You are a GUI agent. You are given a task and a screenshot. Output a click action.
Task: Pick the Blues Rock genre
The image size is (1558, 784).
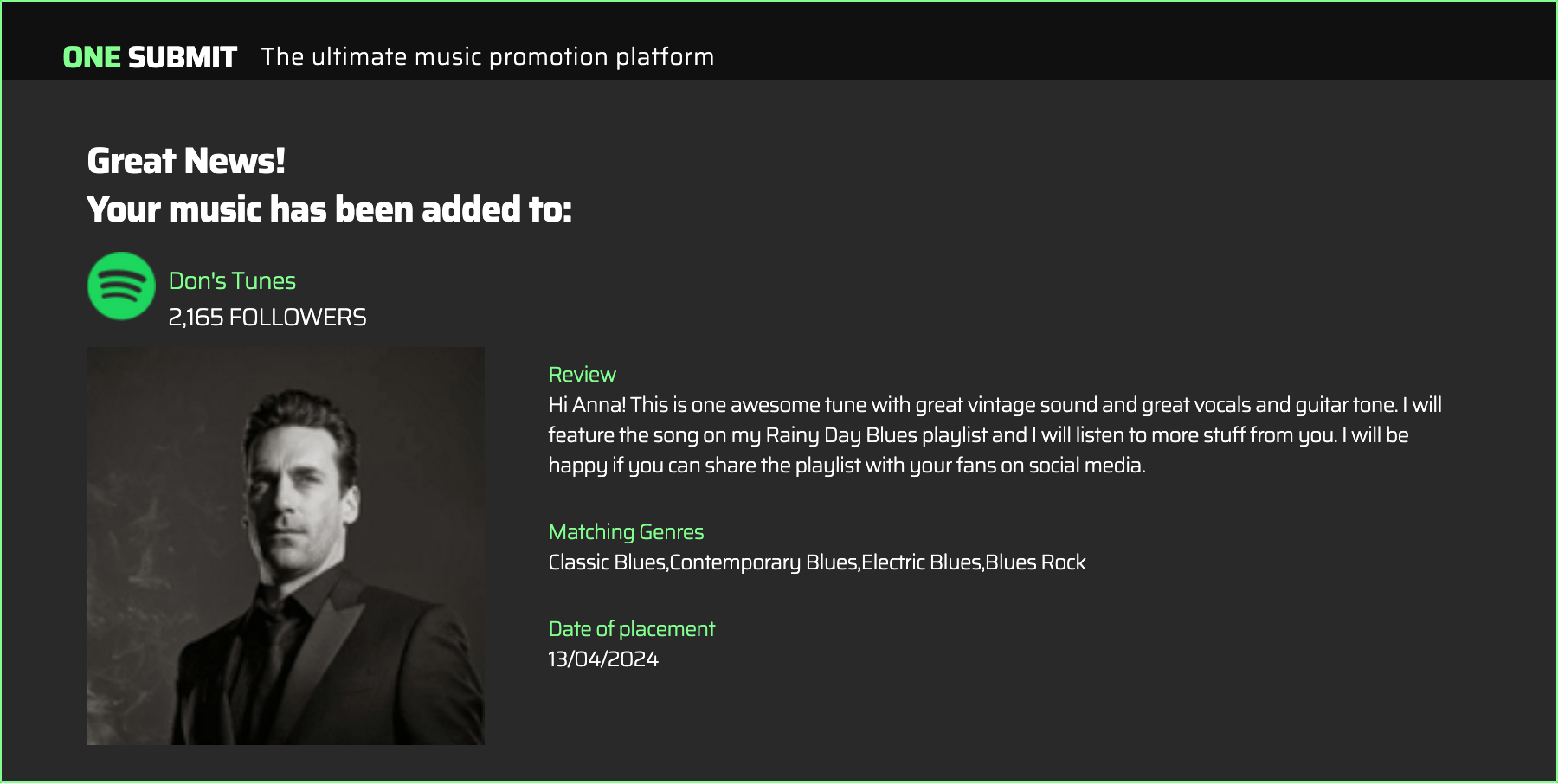coord(1036,562)
